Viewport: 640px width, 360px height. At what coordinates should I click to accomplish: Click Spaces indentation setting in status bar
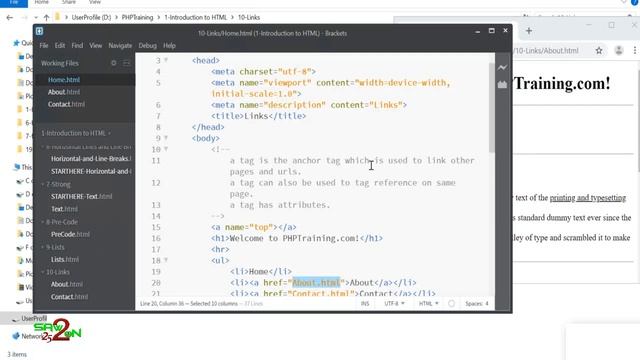click(x=474, y=304)
